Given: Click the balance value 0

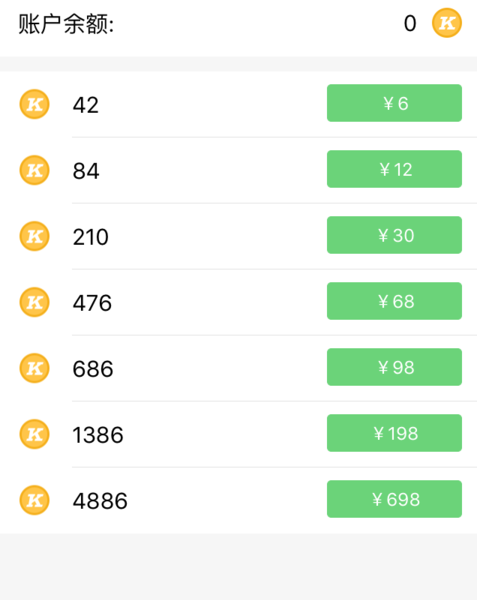Looking at the screenshot, I should click(410, 23).
